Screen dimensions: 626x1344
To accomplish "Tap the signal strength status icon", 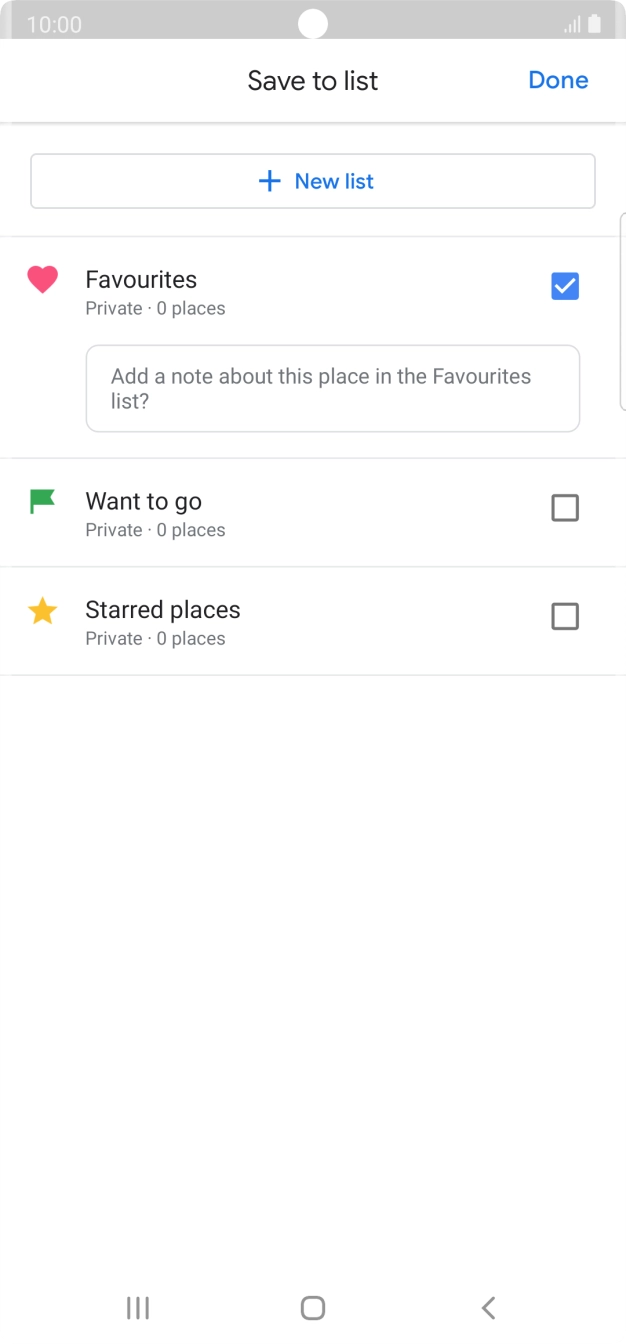I will pyautogui.click(x=572, y=24).
